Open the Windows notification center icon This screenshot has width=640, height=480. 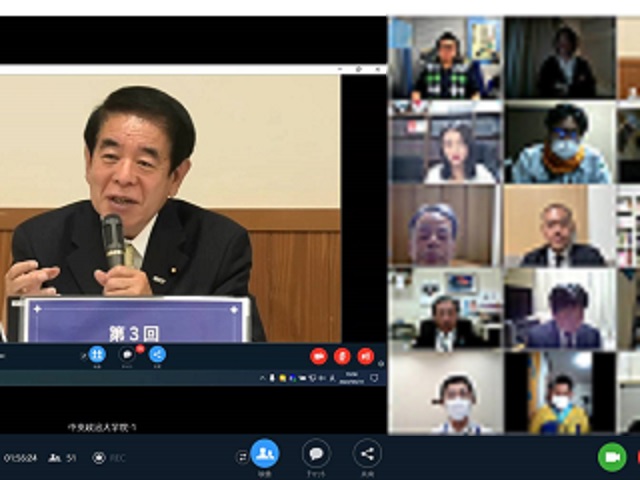coord(374,378)
